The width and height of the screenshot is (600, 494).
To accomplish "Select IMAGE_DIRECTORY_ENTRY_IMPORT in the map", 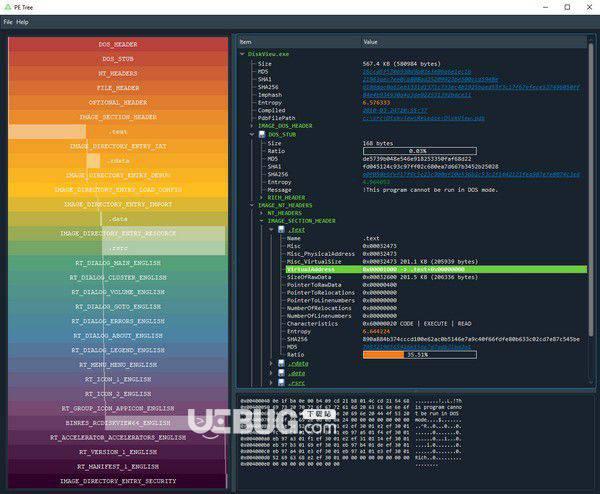I will 118,204.
